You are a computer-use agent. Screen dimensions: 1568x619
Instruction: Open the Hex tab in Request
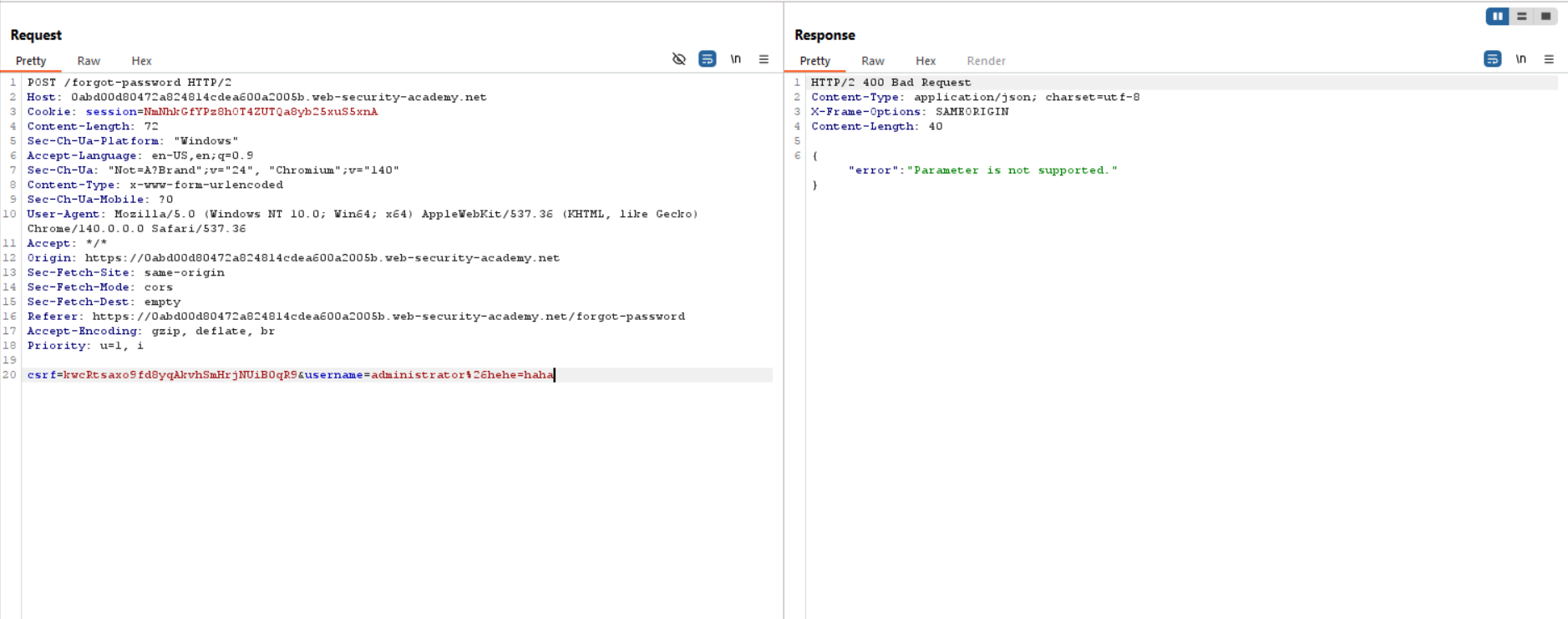[141, 61]
